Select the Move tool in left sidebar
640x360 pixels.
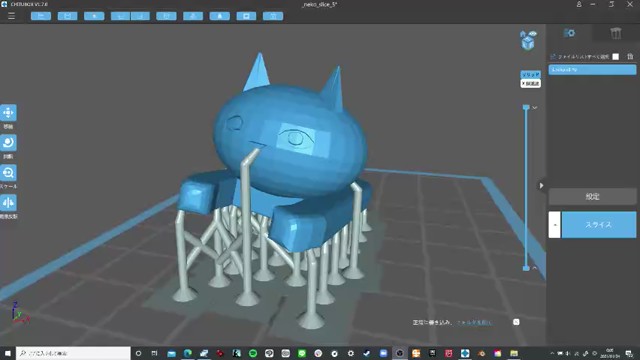click(x=8, y=113)
